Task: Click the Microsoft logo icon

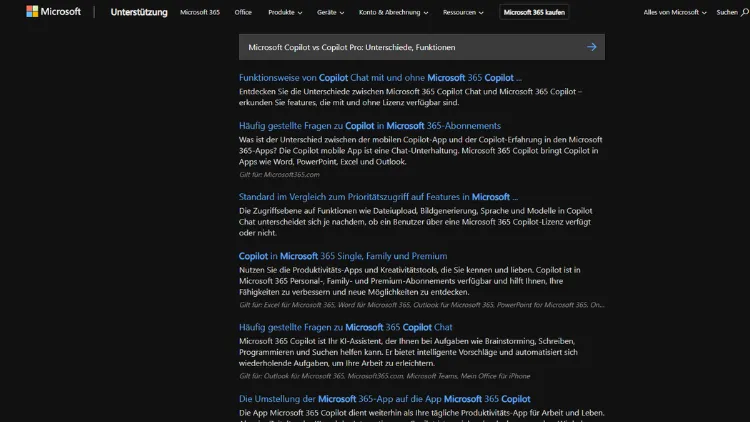Action: [32, 11]
